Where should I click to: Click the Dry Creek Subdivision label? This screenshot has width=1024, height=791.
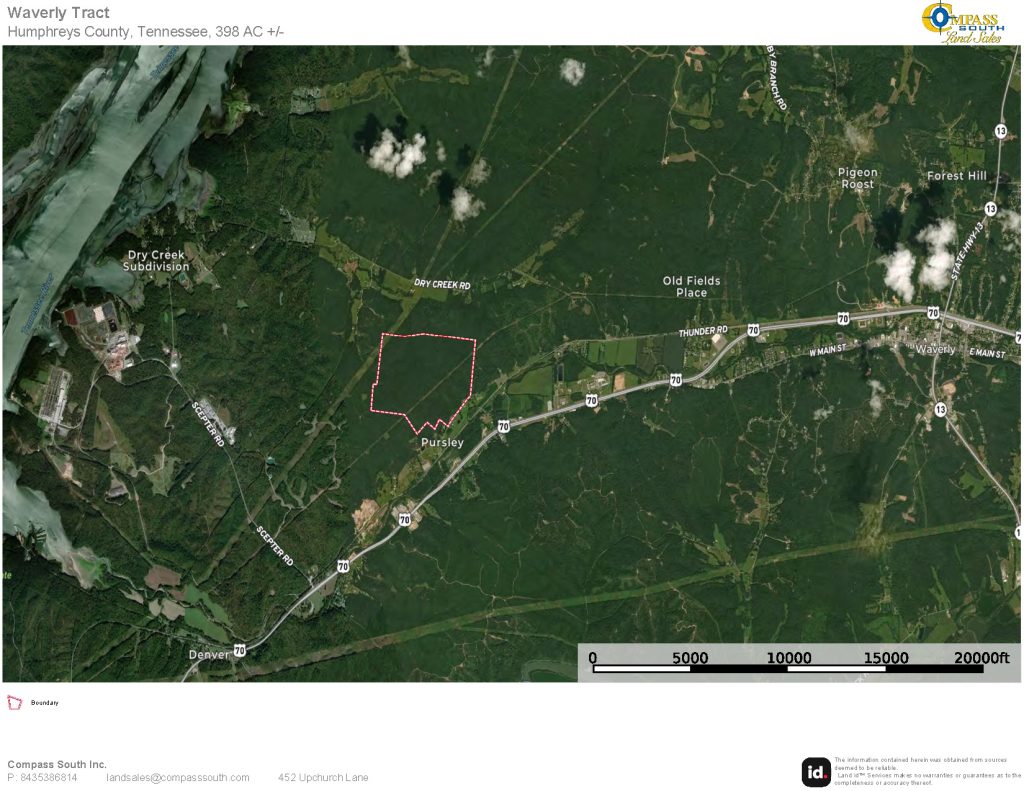(x=156, y=261)
